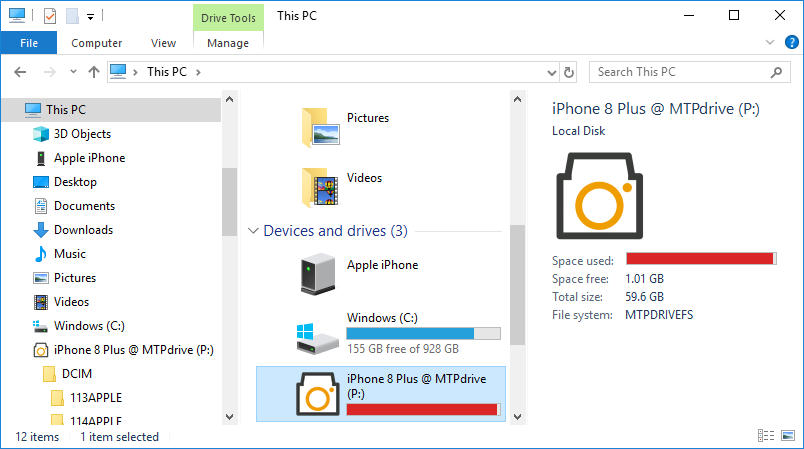The height and width of the screenshot is (449, 804).
Task: Switch to Large icons view layout
Action: pyautogui.click(x=785, y=436)
